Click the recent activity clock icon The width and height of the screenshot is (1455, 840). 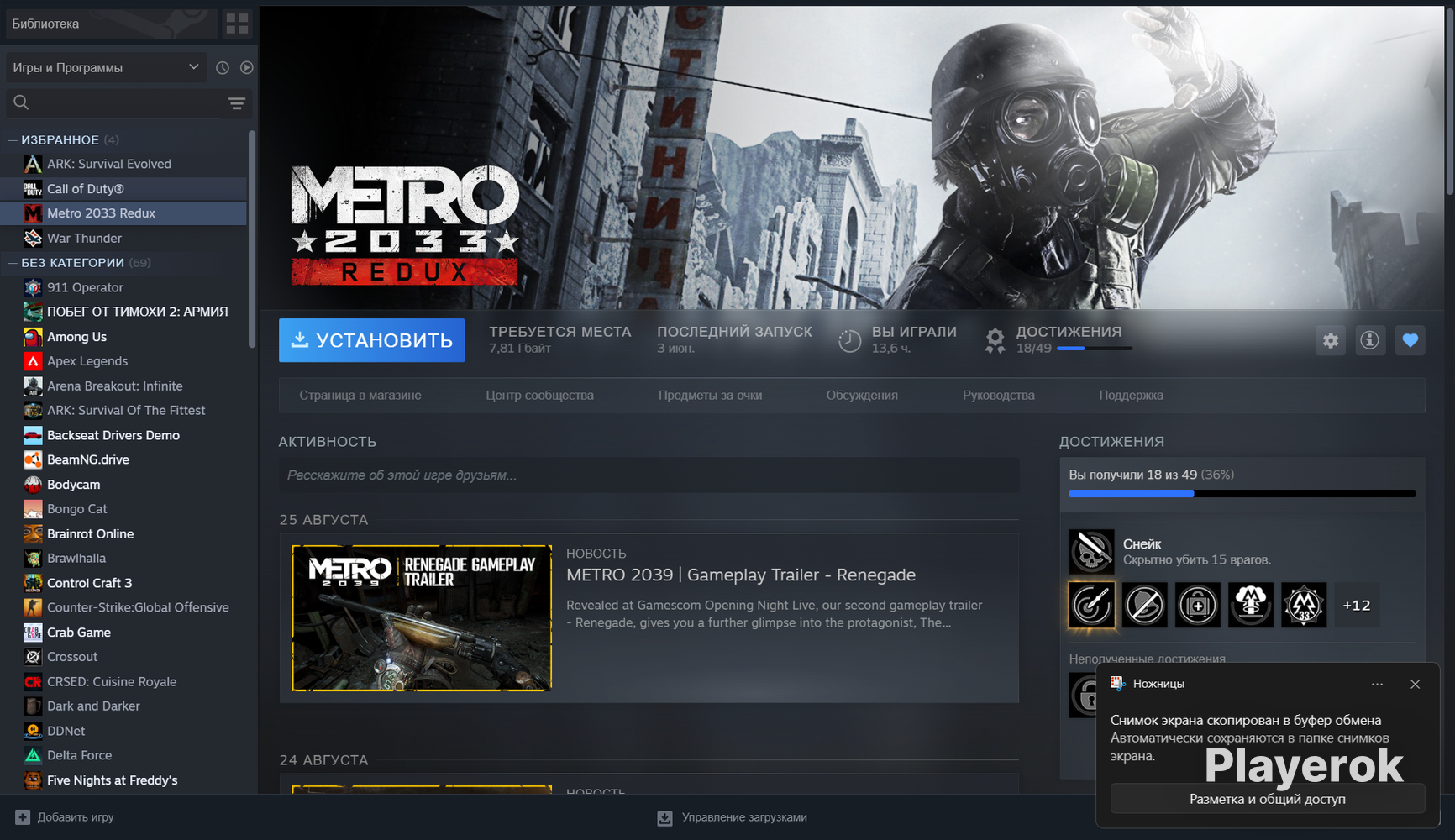pyautogui.click(x=223, y=68)
